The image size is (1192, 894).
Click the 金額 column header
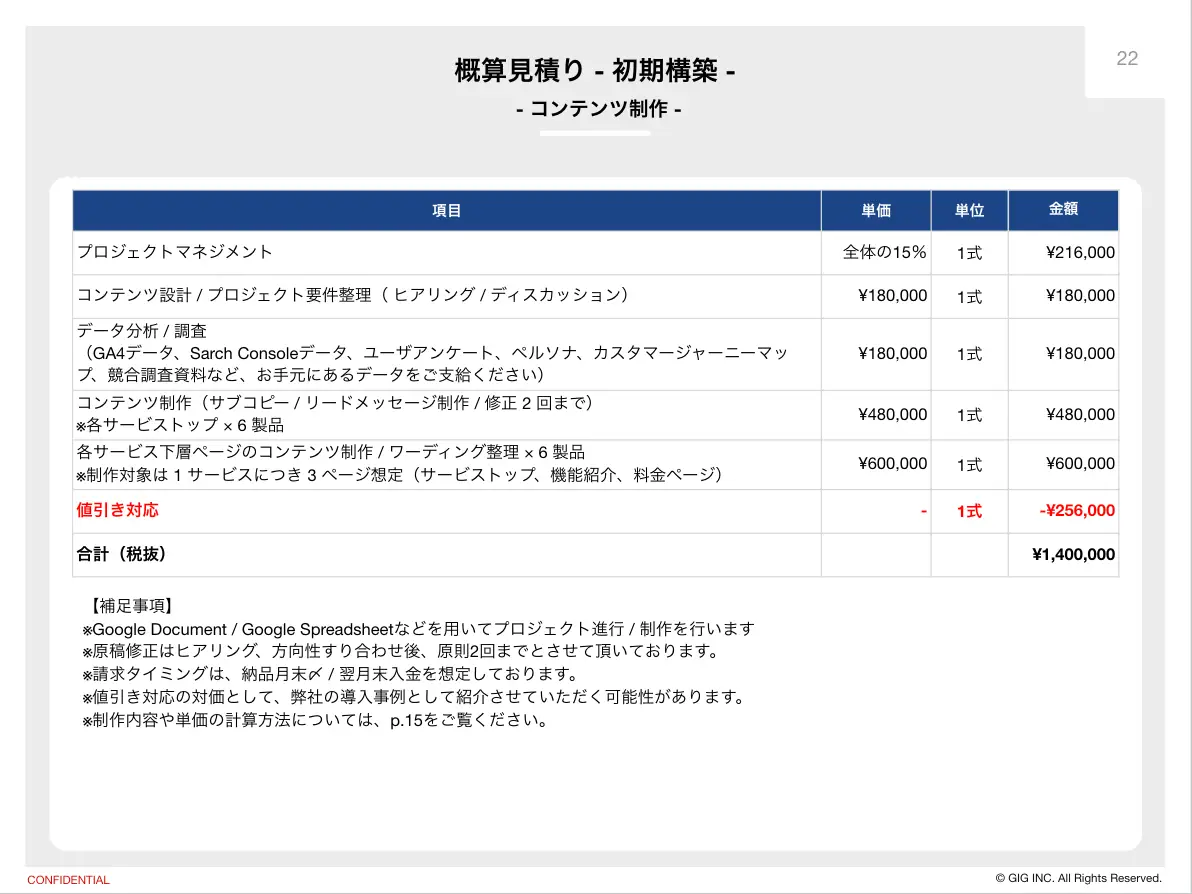point(1063,209)
